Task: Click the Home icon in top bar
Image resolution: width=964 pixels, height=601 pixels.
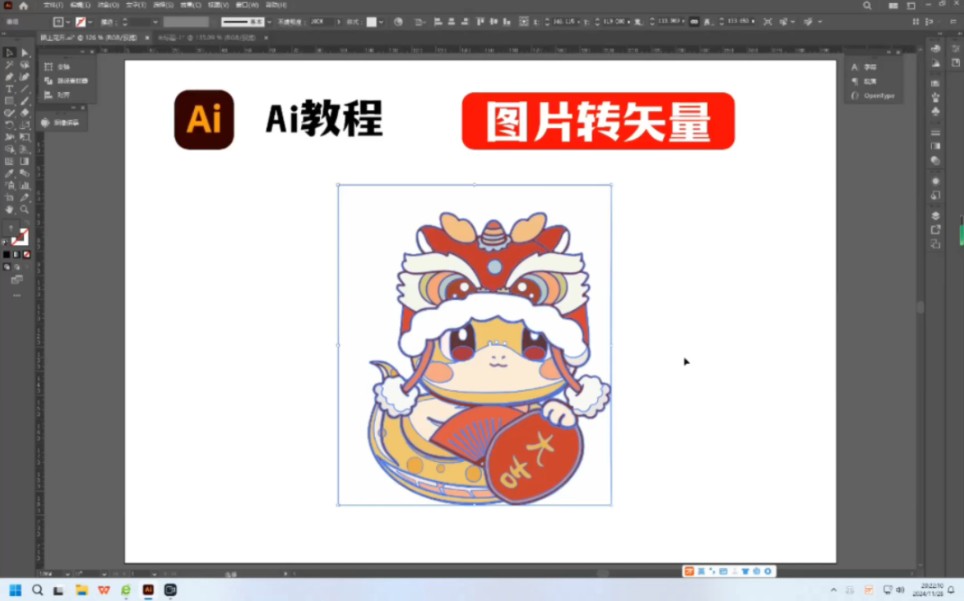Action: pos(23,6)
